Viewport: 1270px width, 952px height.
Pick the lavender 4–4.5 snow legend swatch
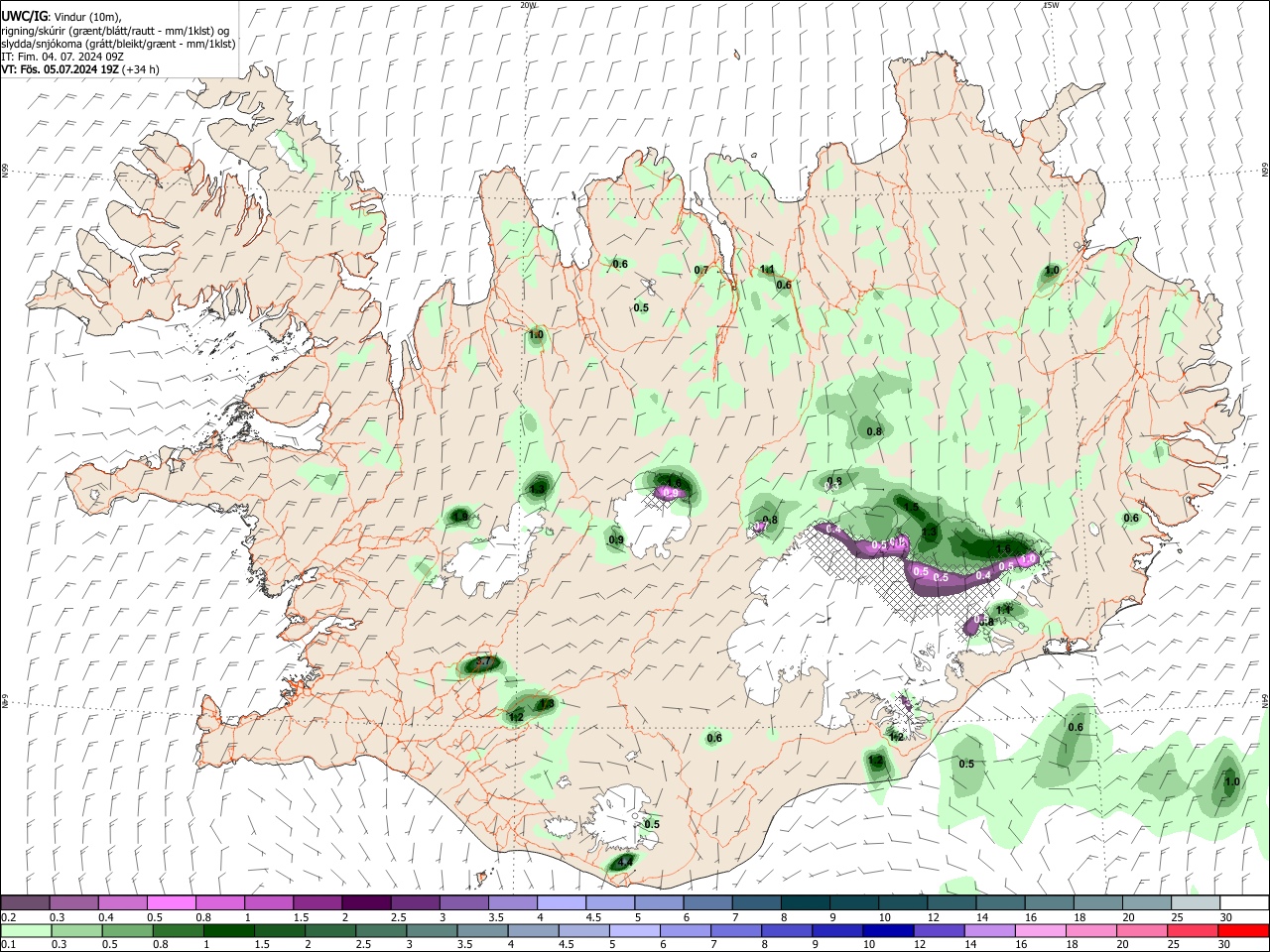click(x=560, y=903)
